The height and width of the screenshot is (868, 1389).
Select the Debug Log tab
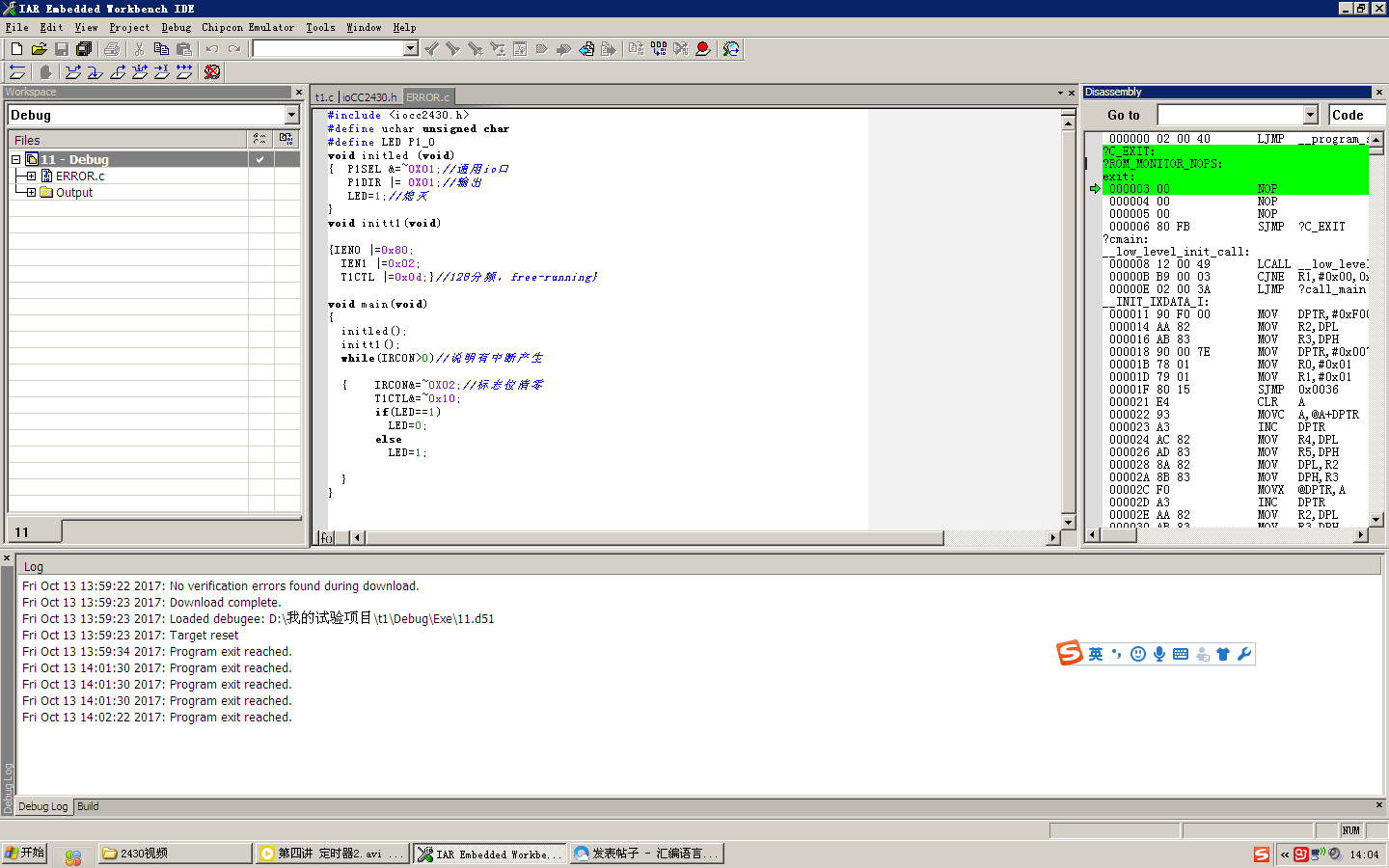(43, 806)
